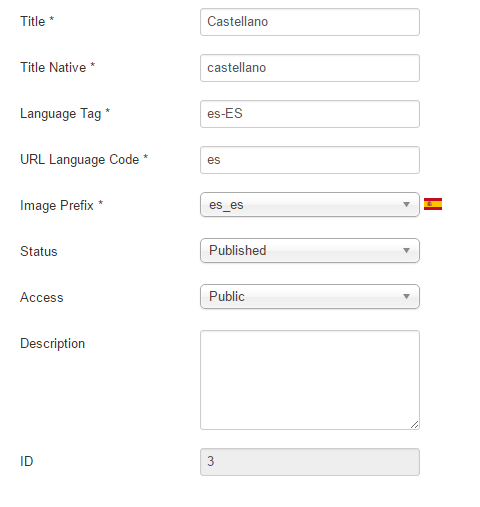Click the URL Language Code input
Image resolution: width=480 pixels, height=507 pixels.
pyautogui.click(x=310, y=160)
